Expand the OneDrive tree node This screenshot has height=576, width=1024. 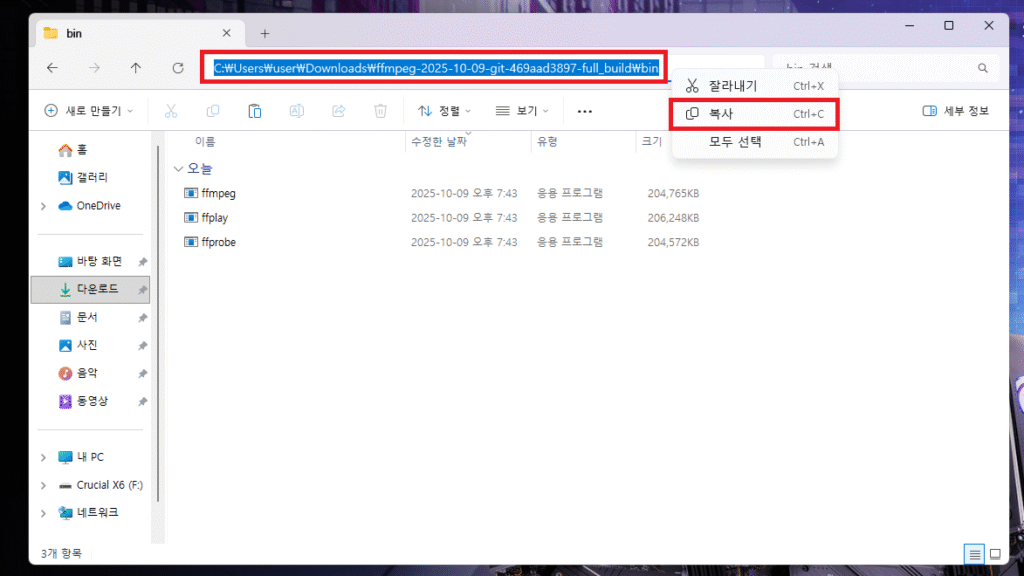(43, 206)
